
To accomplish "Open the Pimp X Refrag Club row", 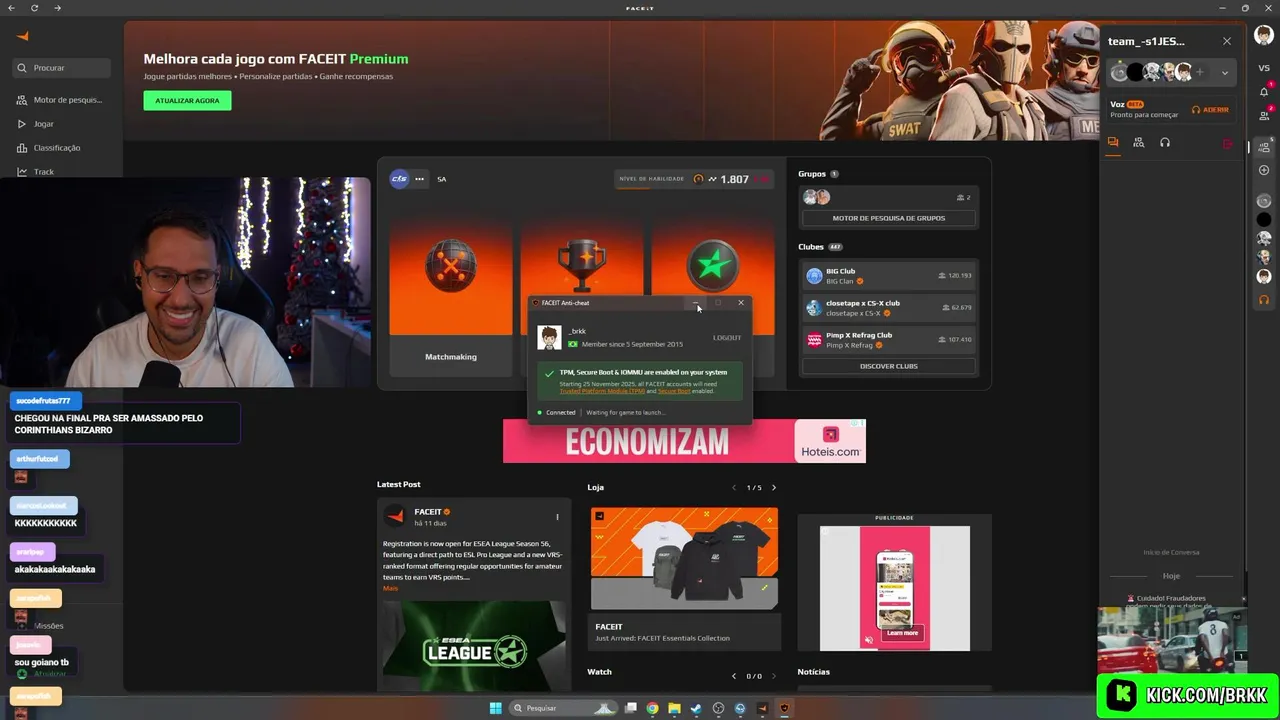I will (888, 339).
